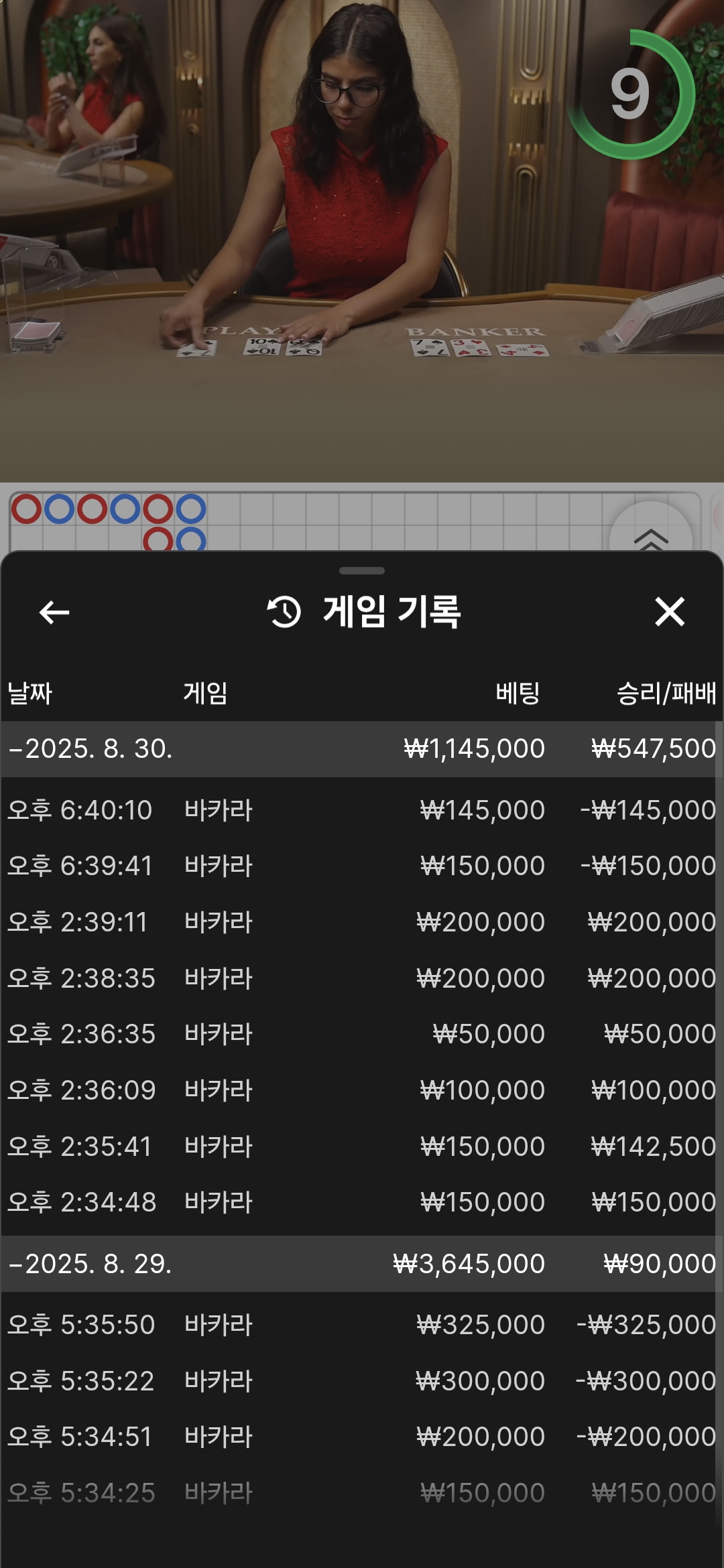Open the 오후 2:36:09 바카라 record
Screen dimensions: 724x1568
362,1090
